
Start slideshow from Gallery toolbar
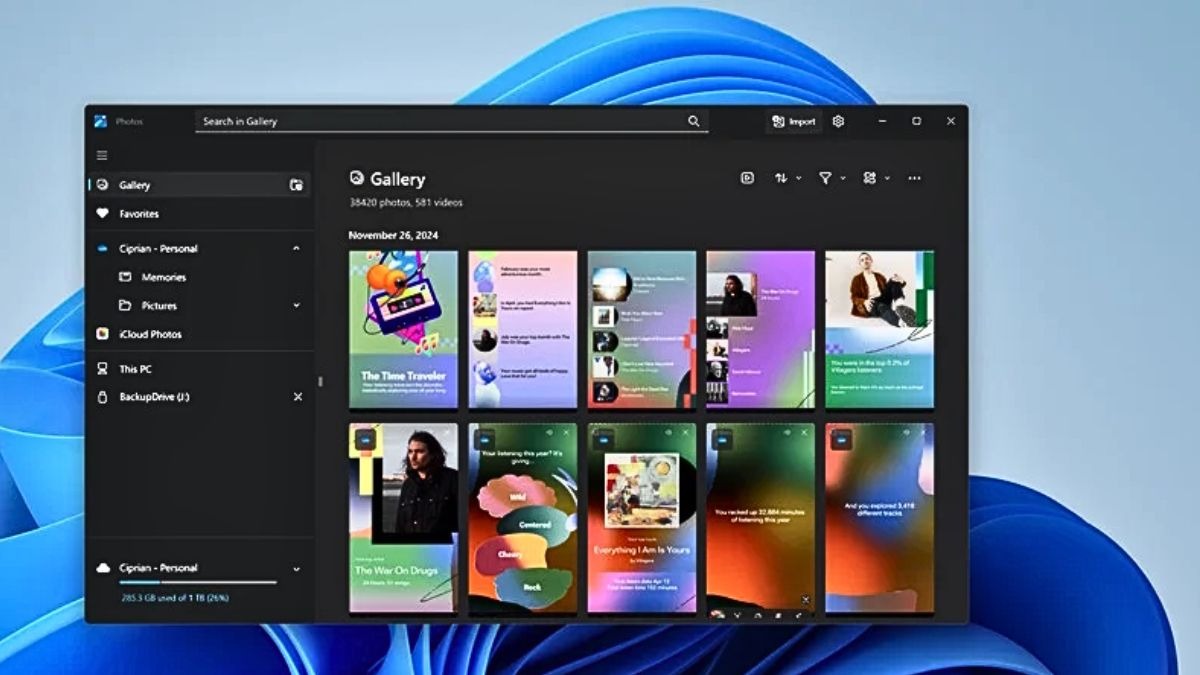click(x=747, y=178)
